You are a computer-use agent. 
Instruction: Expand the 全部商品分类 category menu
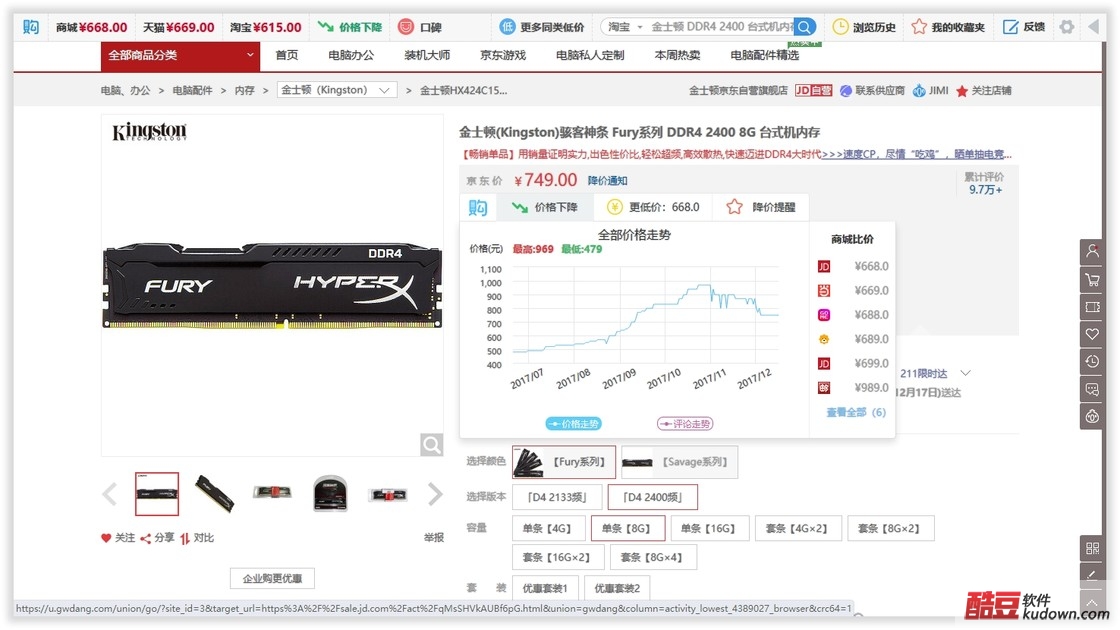(x=180, y=55)
